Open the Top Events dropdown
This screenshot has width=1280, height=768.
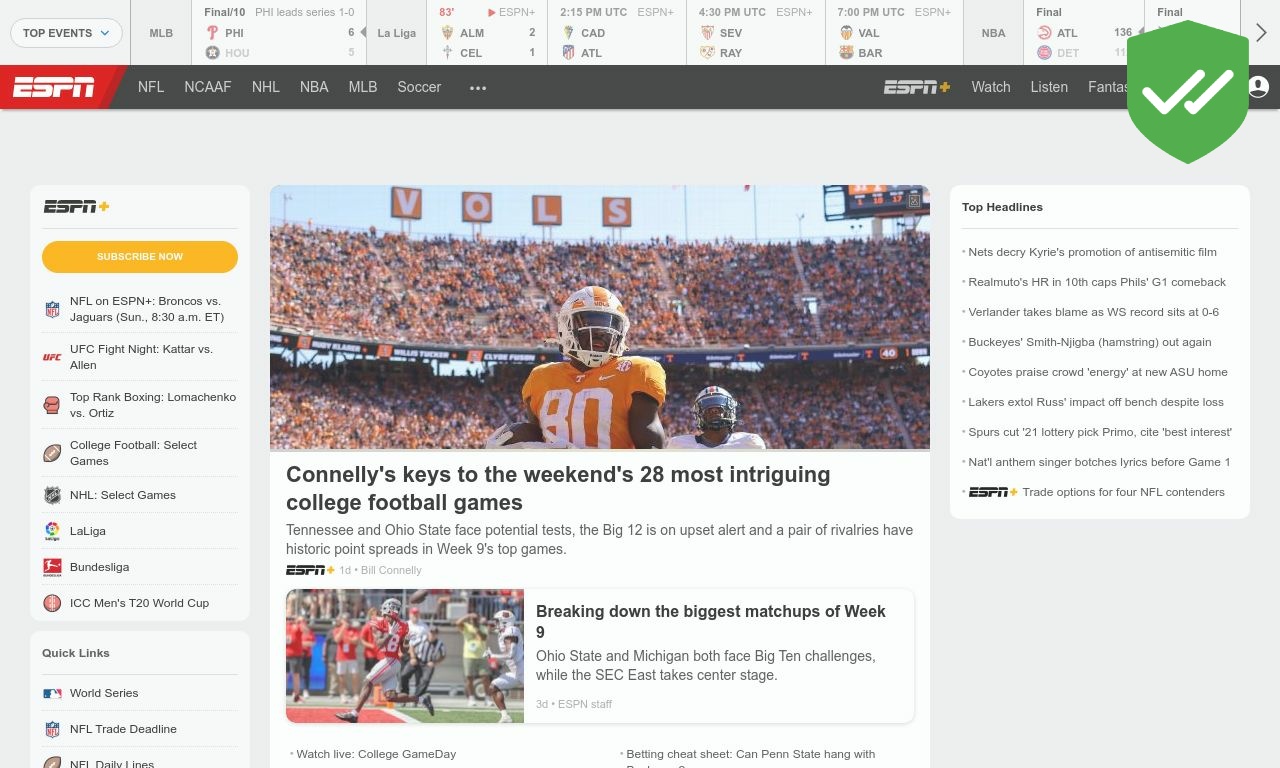pyautogui.click(x=66, y=33)
